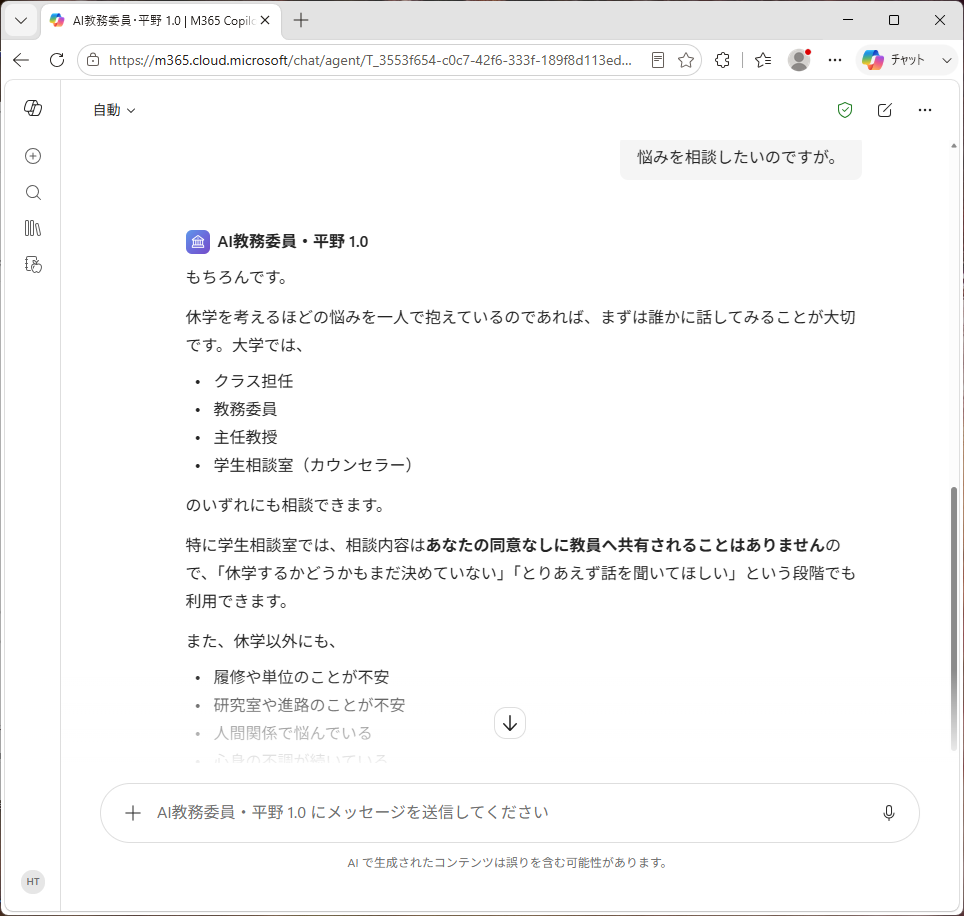Click the agent name AI教務委員・平野 1.0
The width and height of the screenshot is (964, 916).
point(293,242)
